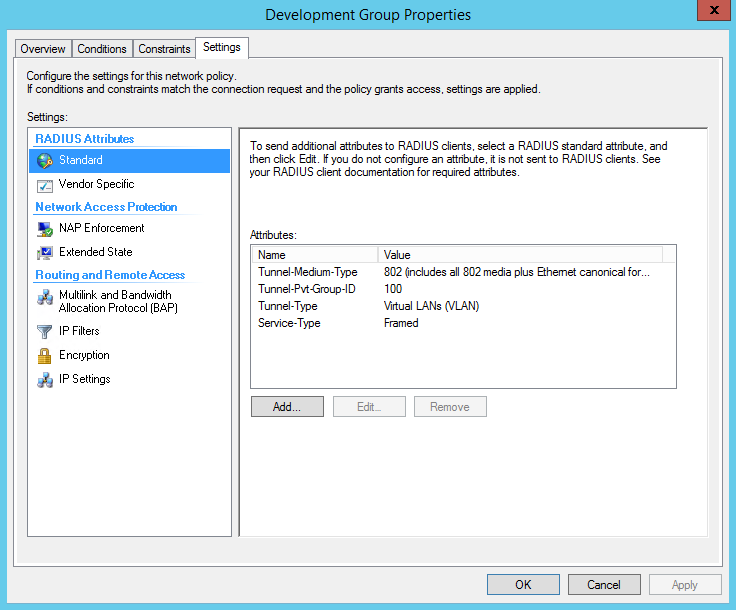736x610 pixels.
Task: Click the Routing and Remote Access heading
Action: (110, 275)
